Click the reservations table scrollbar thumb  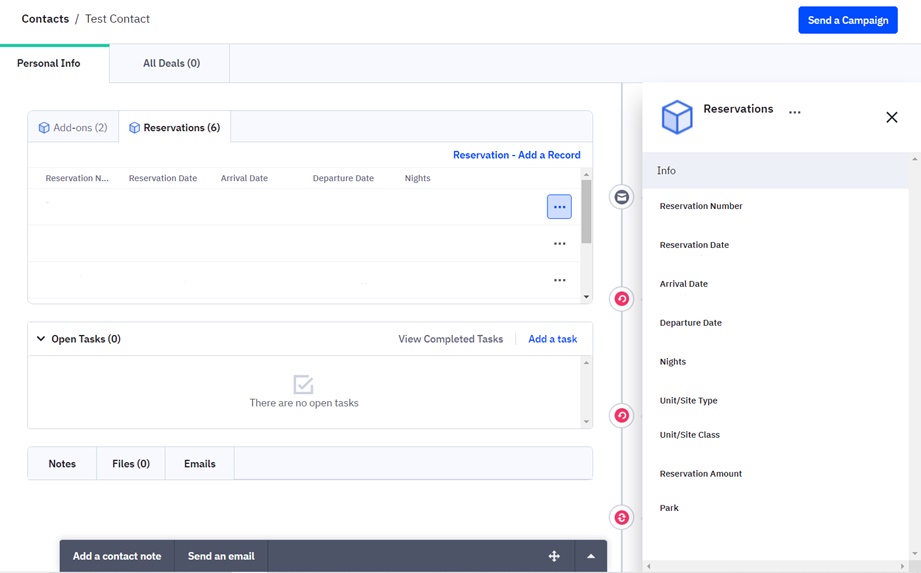coord(586,211)
